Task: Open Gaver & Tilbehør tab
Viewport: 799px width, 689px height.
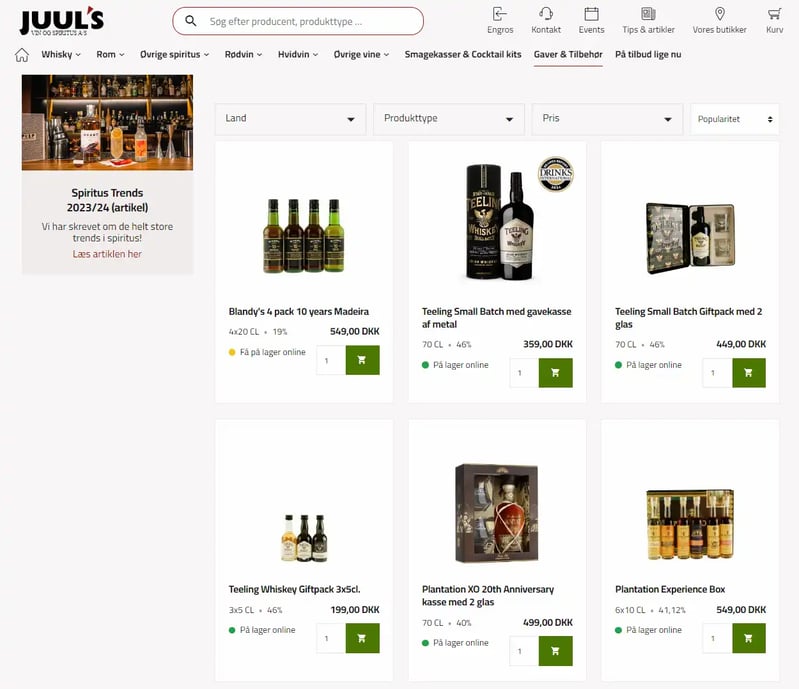Action: pos(568,55)
